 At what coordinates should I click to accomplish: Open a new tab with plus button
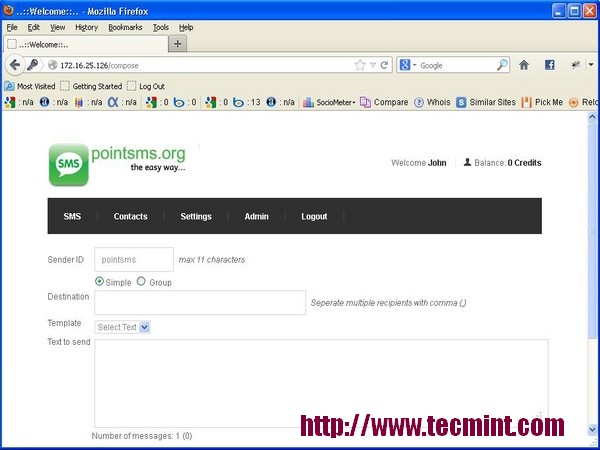(x=178, y=44)
